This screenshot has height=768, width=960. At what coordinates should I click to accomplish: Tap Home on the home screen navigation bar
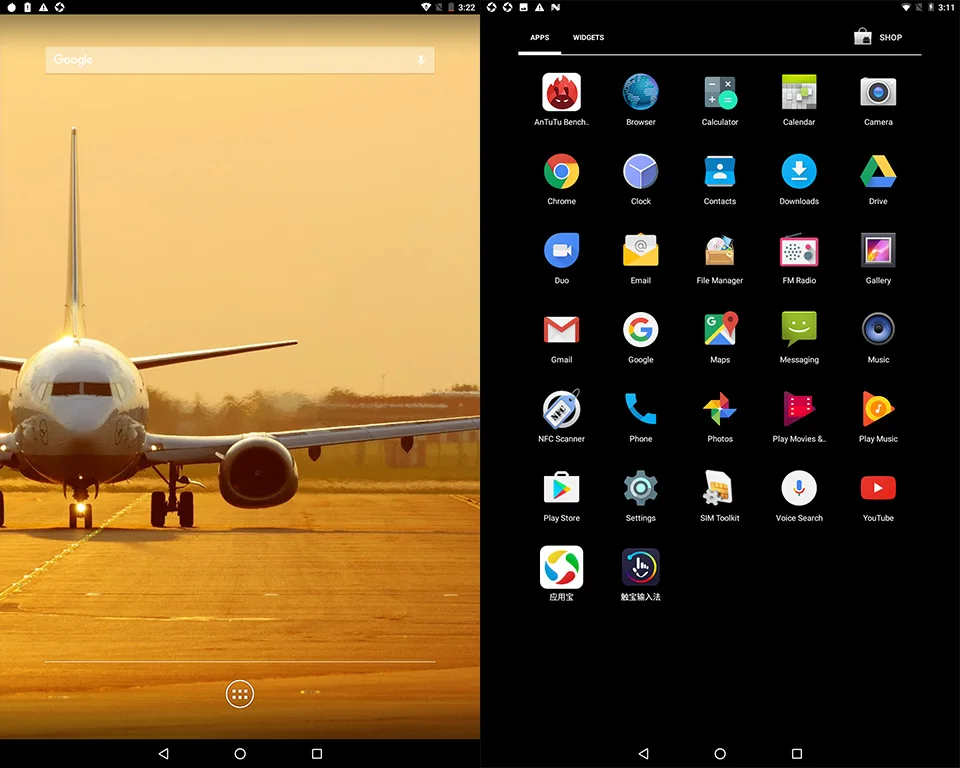pyautogui.click(x=240, y=753)
